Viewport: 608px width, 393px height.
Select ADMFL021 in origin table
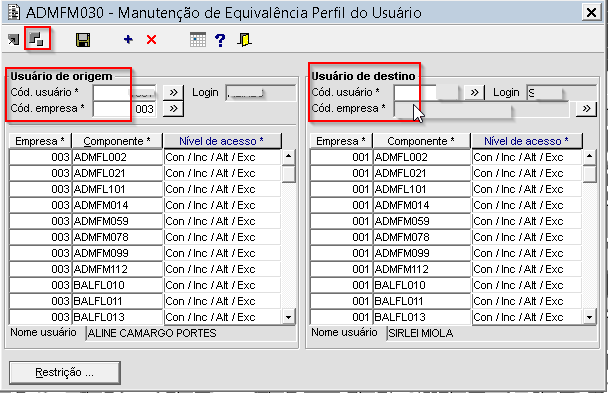pyautogui.click(x=117, y=173)
